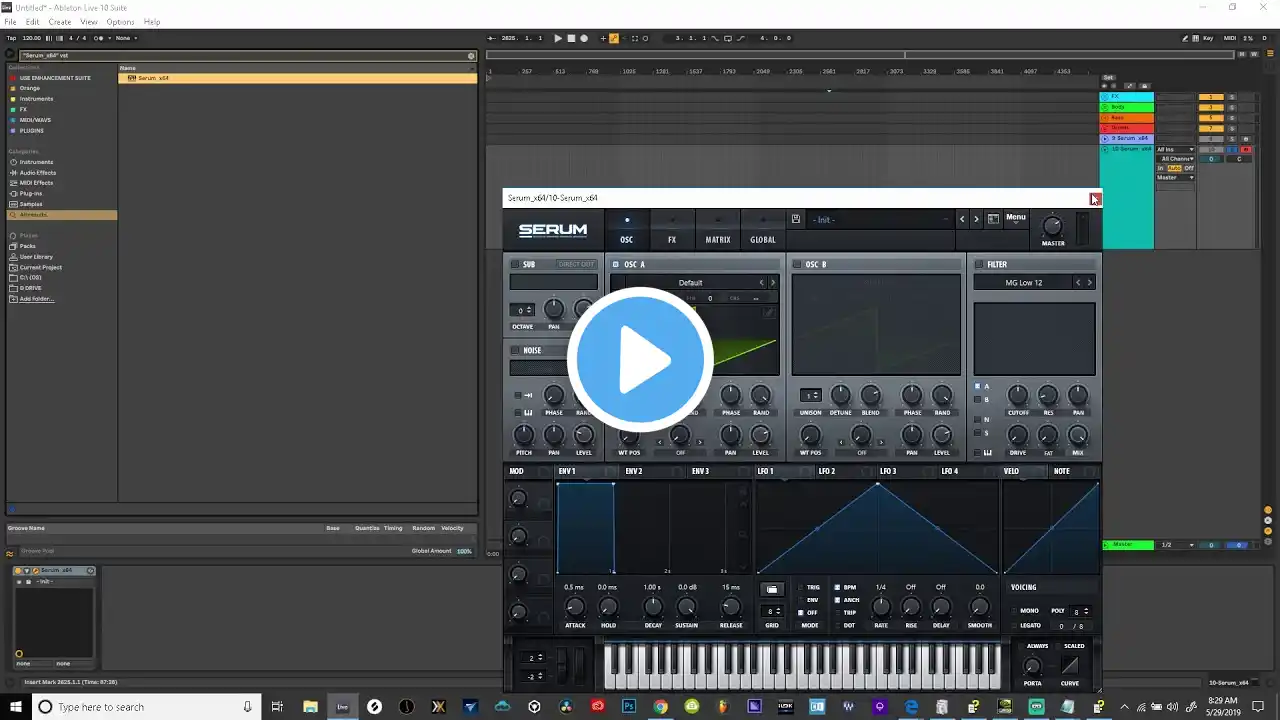1280x720 pixels.
Task: Clear the browser search field
Action: tap(471, 55)
